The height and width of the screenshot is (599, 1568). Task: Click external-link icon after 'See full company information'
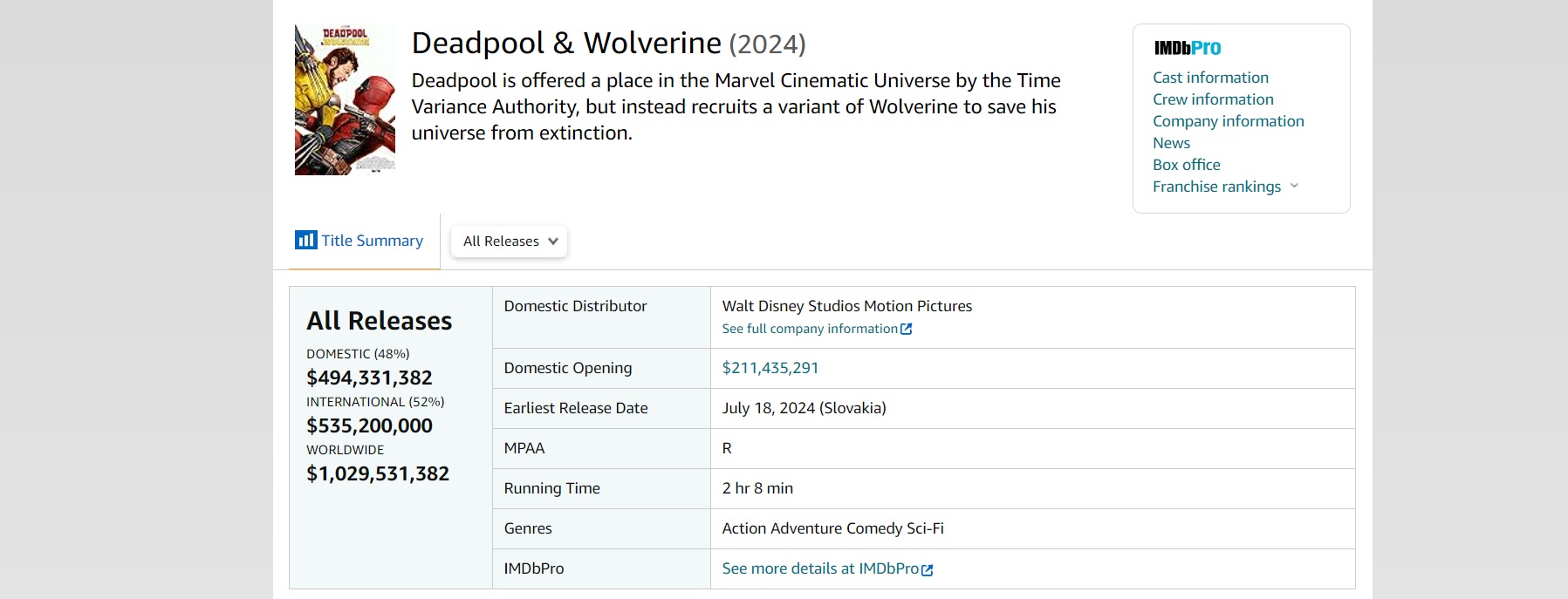907,329
